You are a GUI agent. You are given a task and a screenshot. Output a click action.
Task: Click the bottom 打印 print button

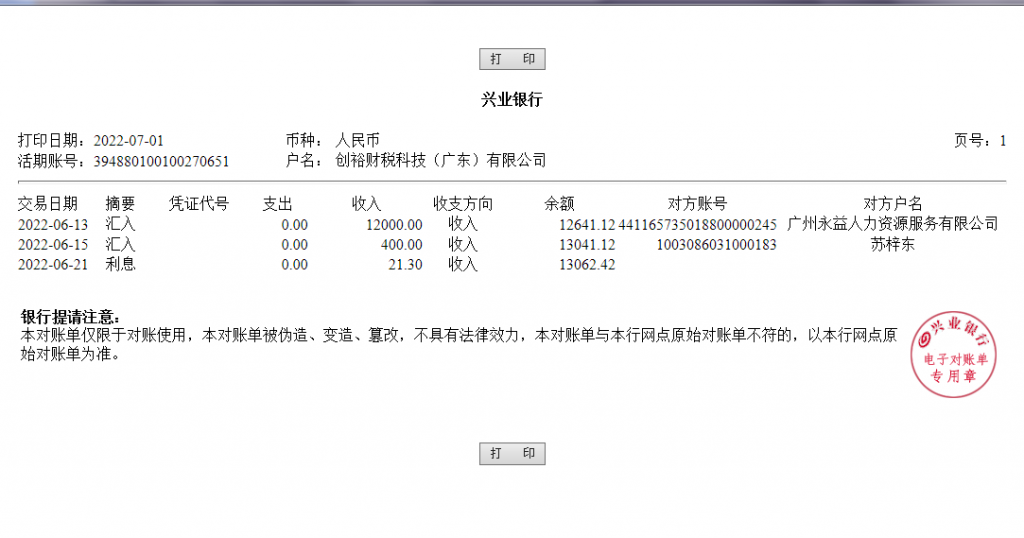coord(512,454)
